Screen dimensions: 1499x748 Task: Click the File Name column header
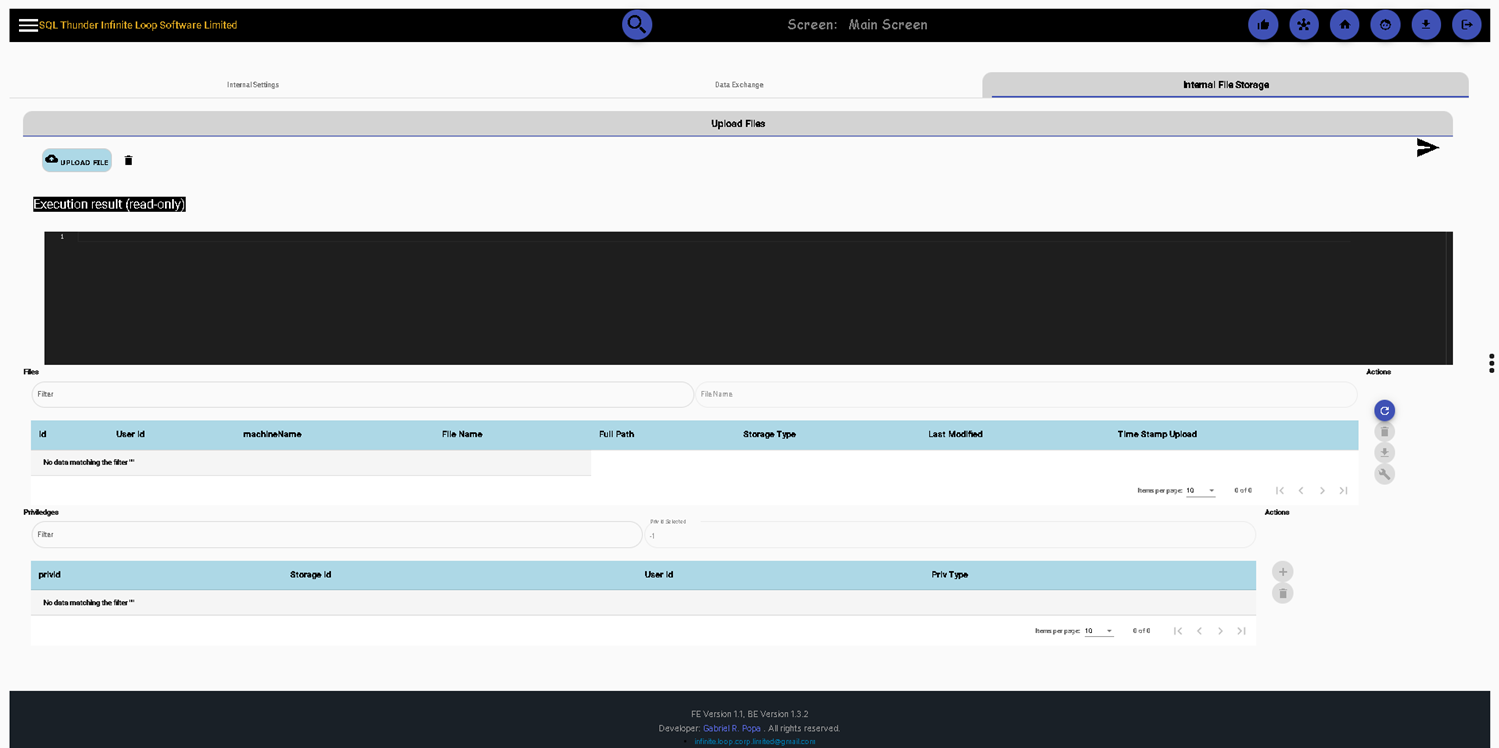[462, 434]
